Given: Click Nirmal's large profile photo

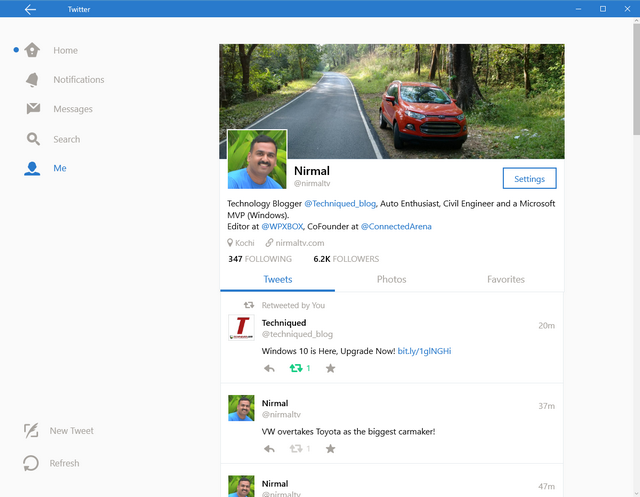Looking at the screenshot, I should click(257, 159).
